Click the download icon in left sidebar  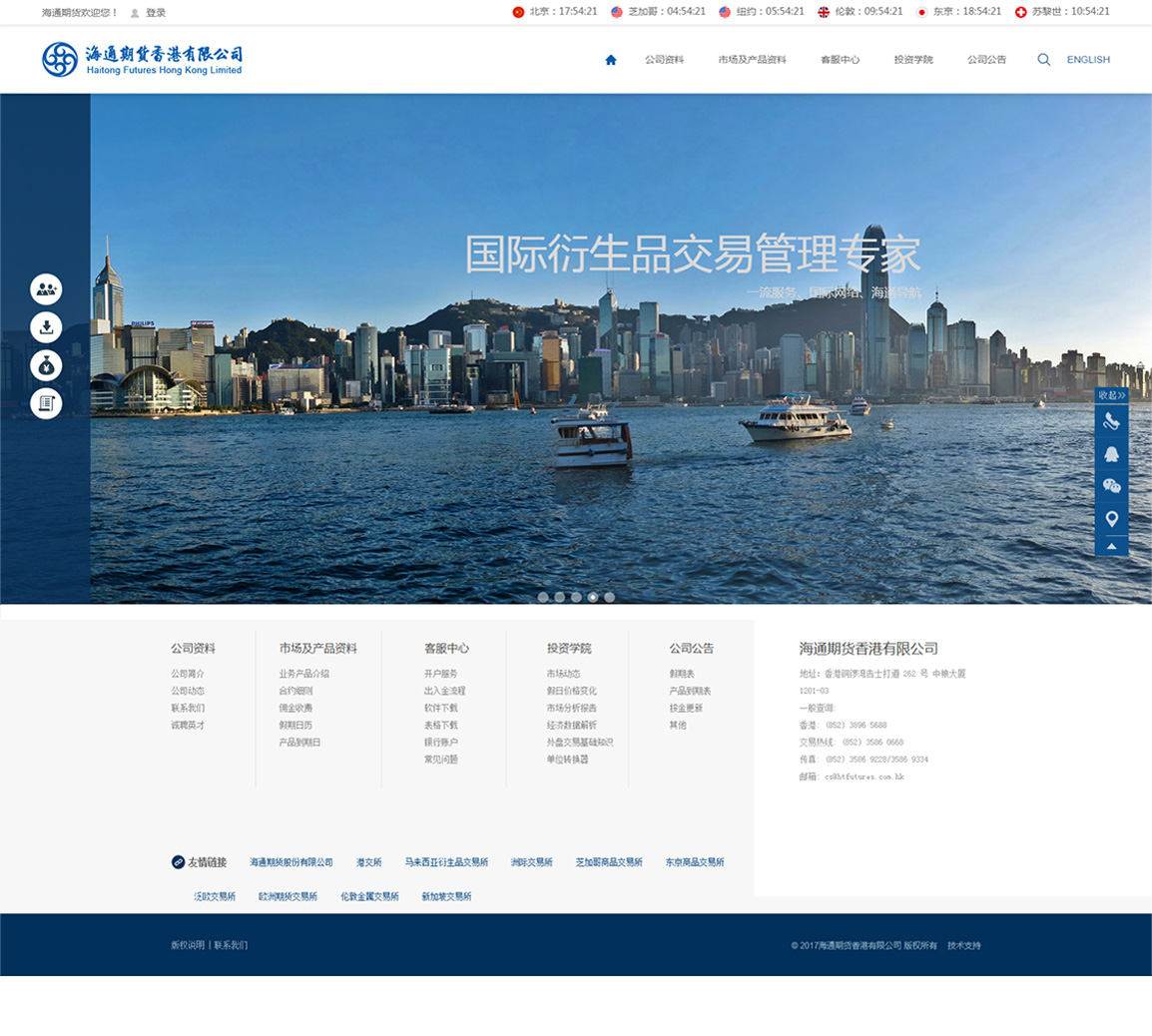[x=46, y=327]
